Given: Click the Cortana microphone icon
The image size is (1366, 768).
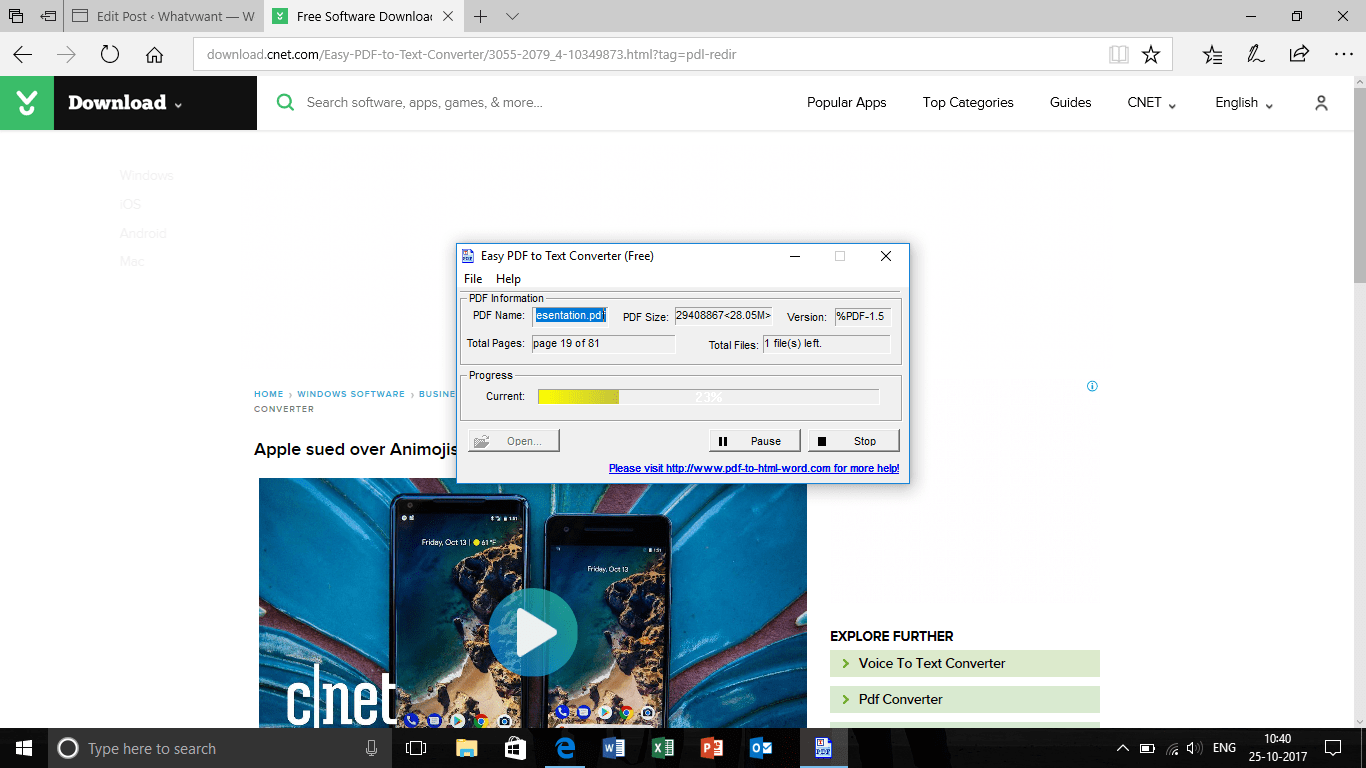Looking at the screenshot, I should point(372,748).
